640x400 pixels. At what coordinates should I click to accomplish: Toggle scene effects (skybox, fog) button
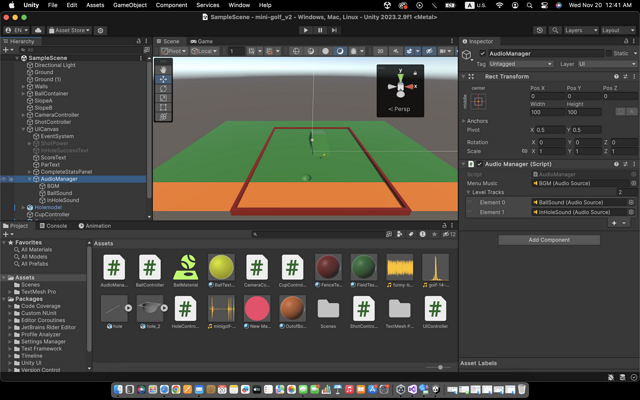click(x=409, y=51)
